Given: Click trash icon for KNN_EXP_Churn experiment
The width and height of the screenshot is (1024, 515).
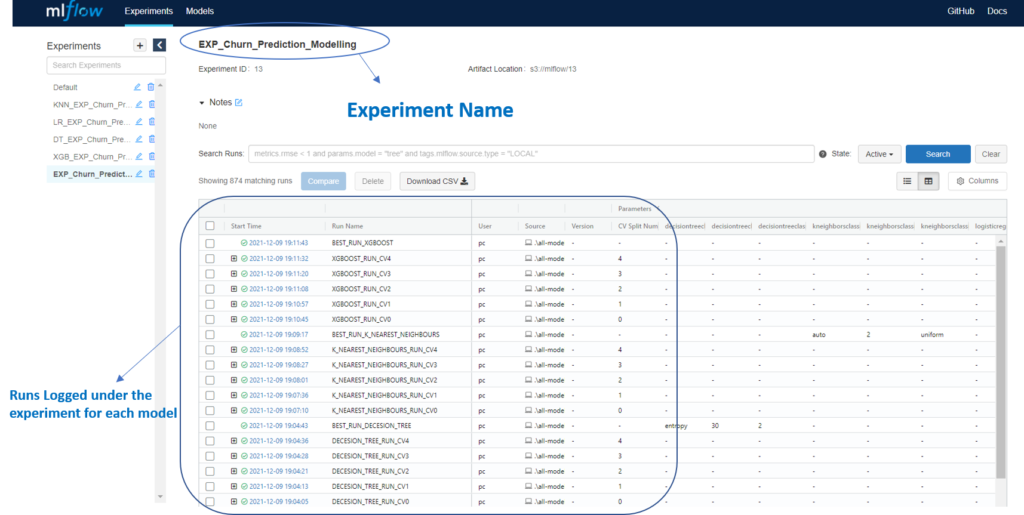Looking at the screenshot, I should click(x=152, y=104).
